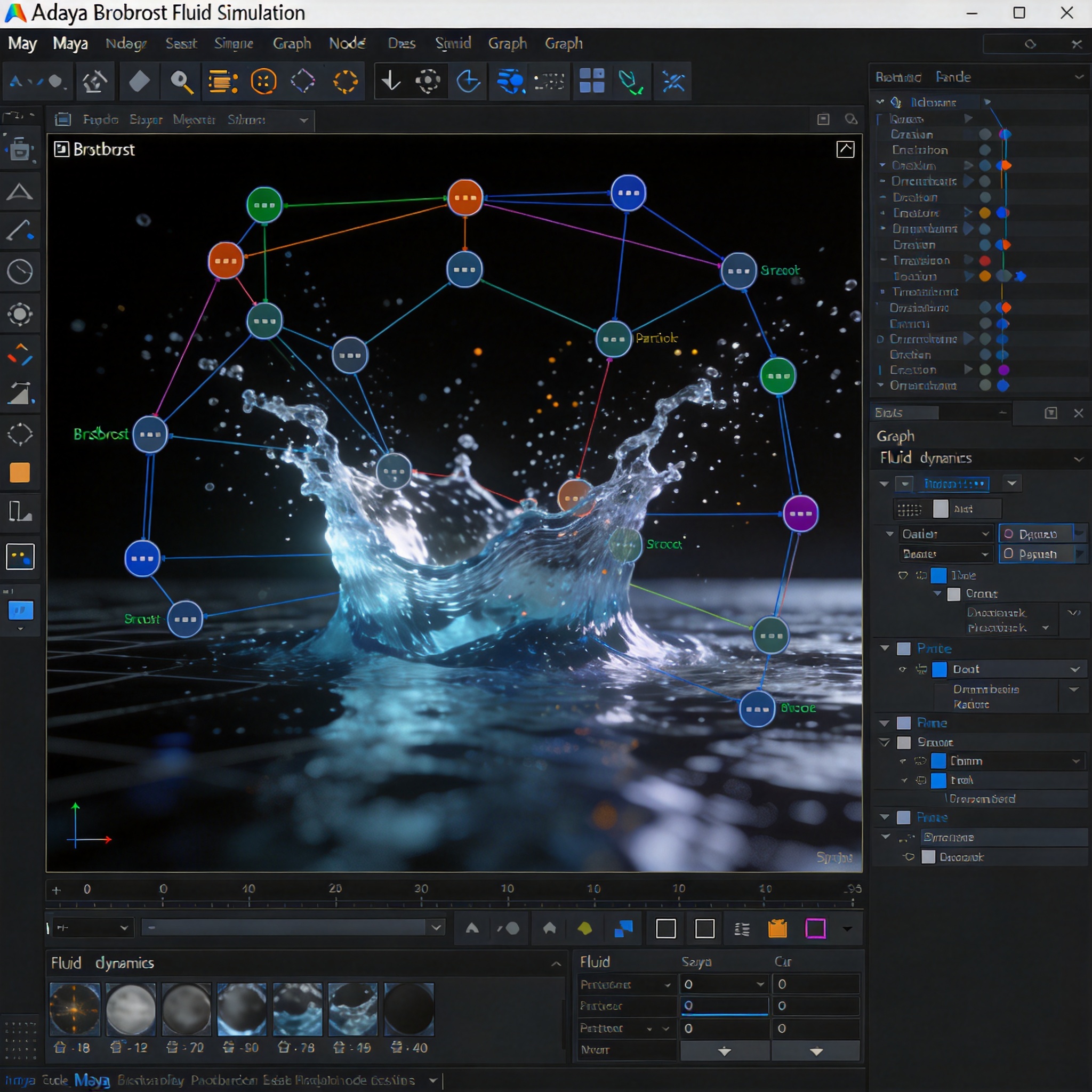Switch to the Mexrter viewport tab
This screenshot has height=1092, width=1092.
194,119
